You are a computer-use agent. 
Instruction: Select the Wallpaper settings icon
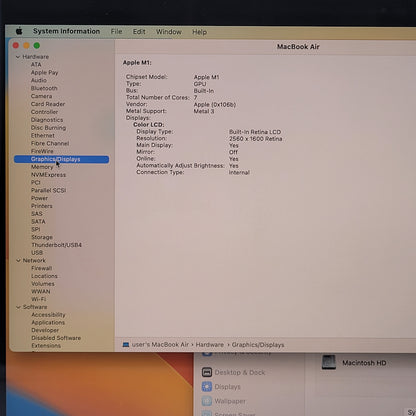coord(207,401)
